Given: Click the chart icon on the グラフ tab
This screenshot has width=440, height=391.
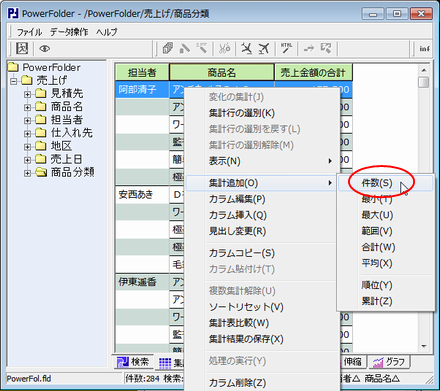Looking at the screenshot, I should click(378, 362).
